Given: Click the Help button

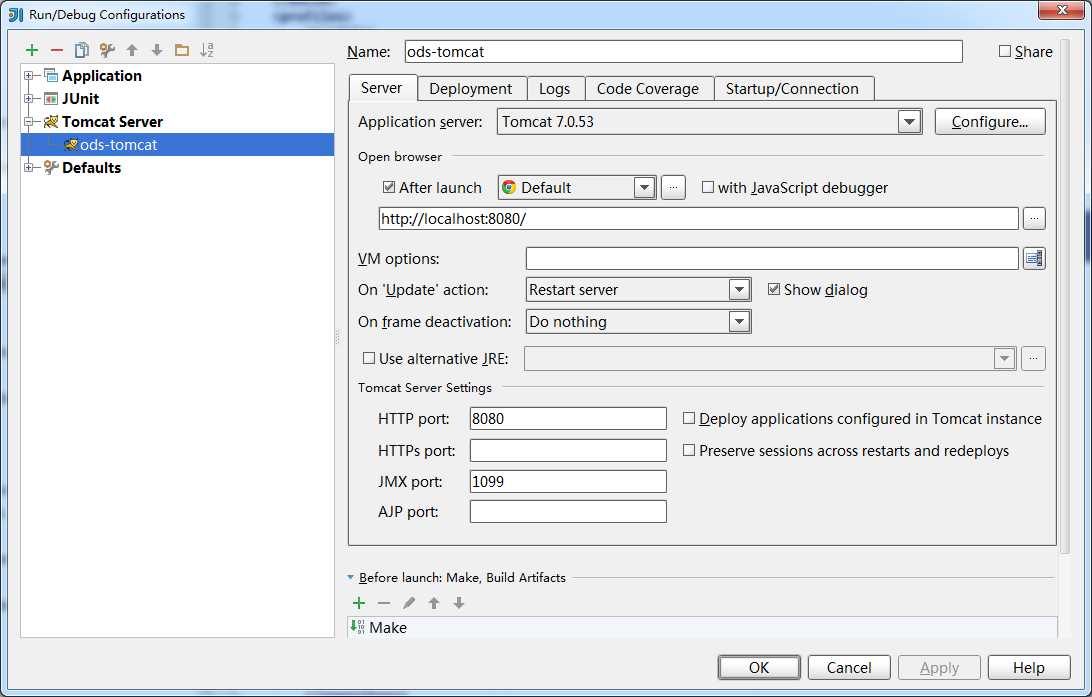Looking at the screenshot, I should (x=1029, y=668).
